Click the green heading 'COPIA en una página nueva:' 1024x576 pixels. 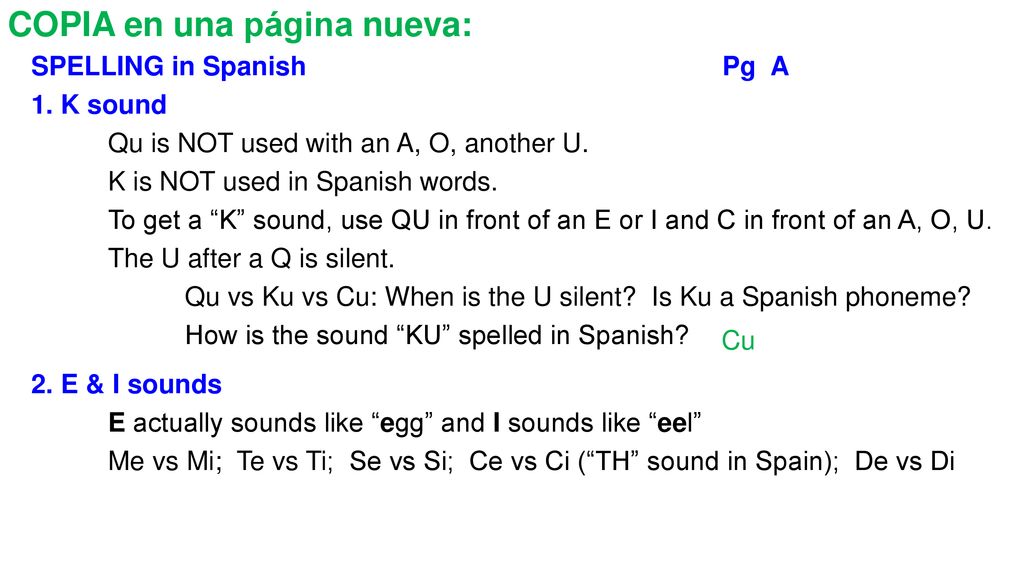tap(240, 26)
